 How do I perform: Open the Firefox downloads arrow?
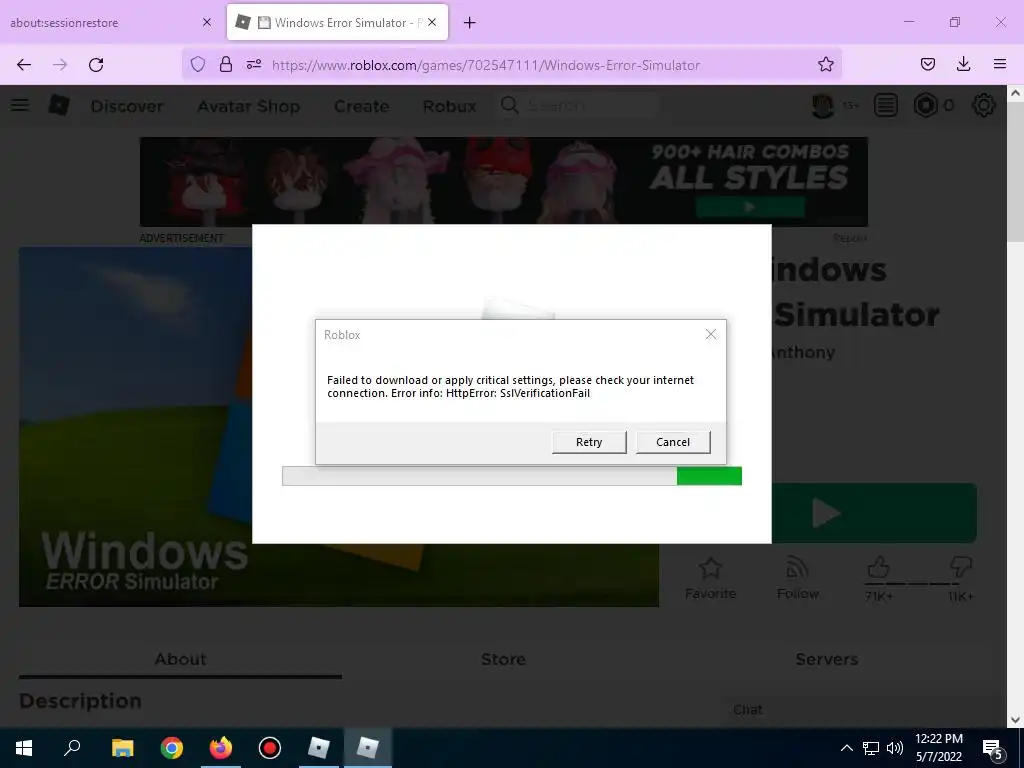click(963, 64)
